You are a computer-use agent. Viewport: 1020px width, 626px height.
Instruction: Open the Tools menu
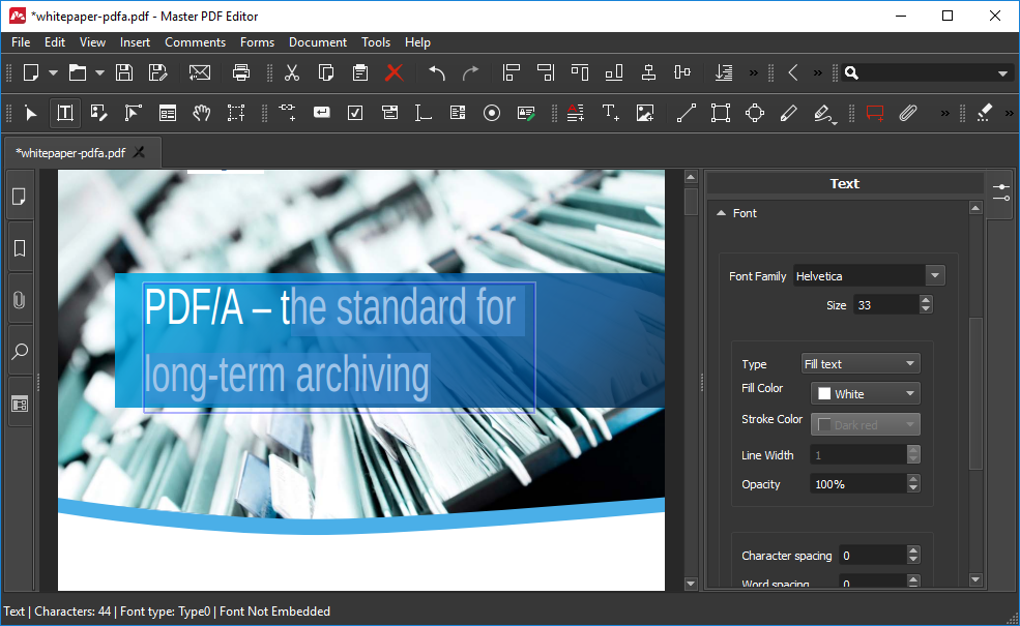[x=375, y=42]
